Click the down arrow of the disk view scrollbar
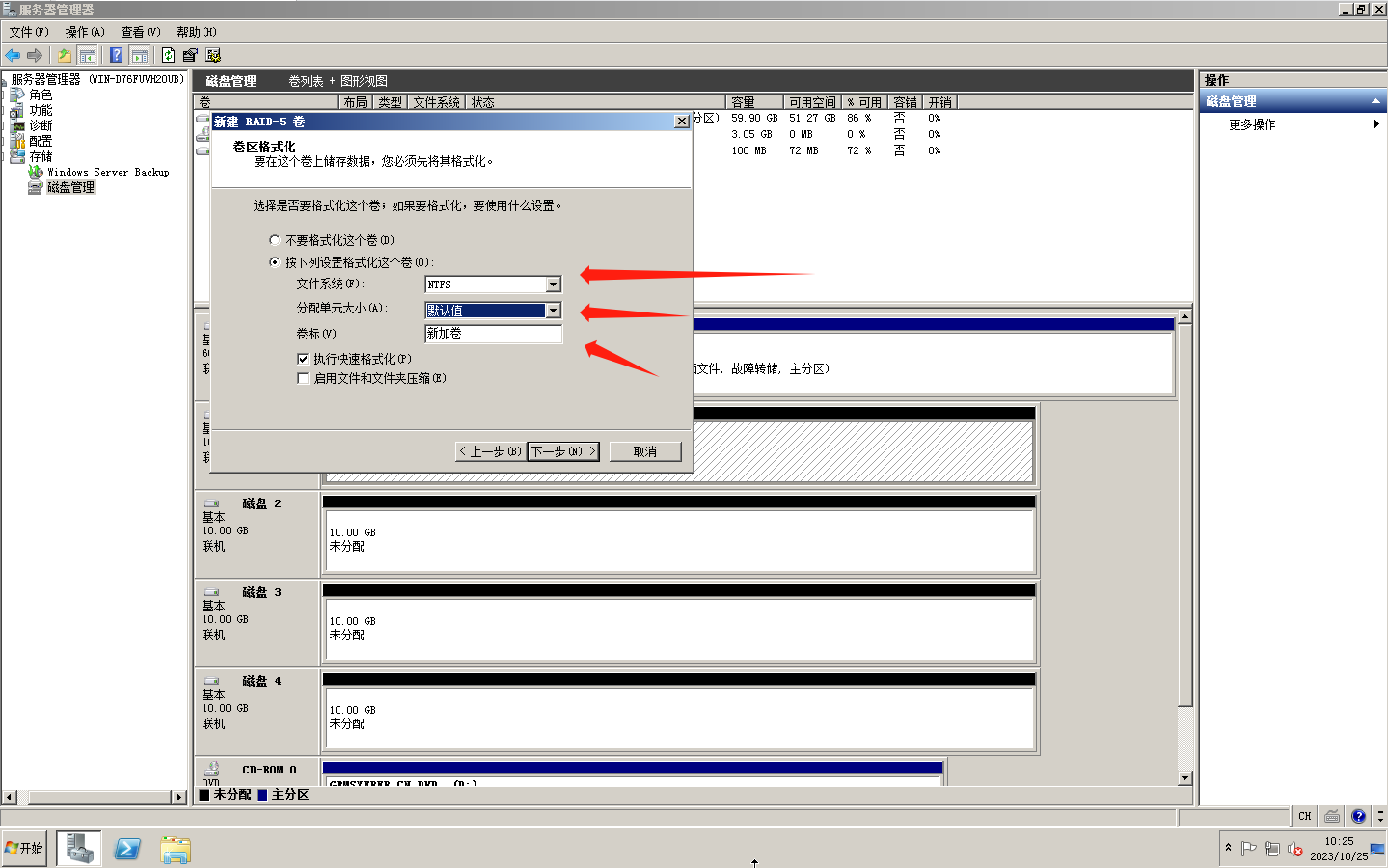1388x868 pixels. click(1184, 778)
